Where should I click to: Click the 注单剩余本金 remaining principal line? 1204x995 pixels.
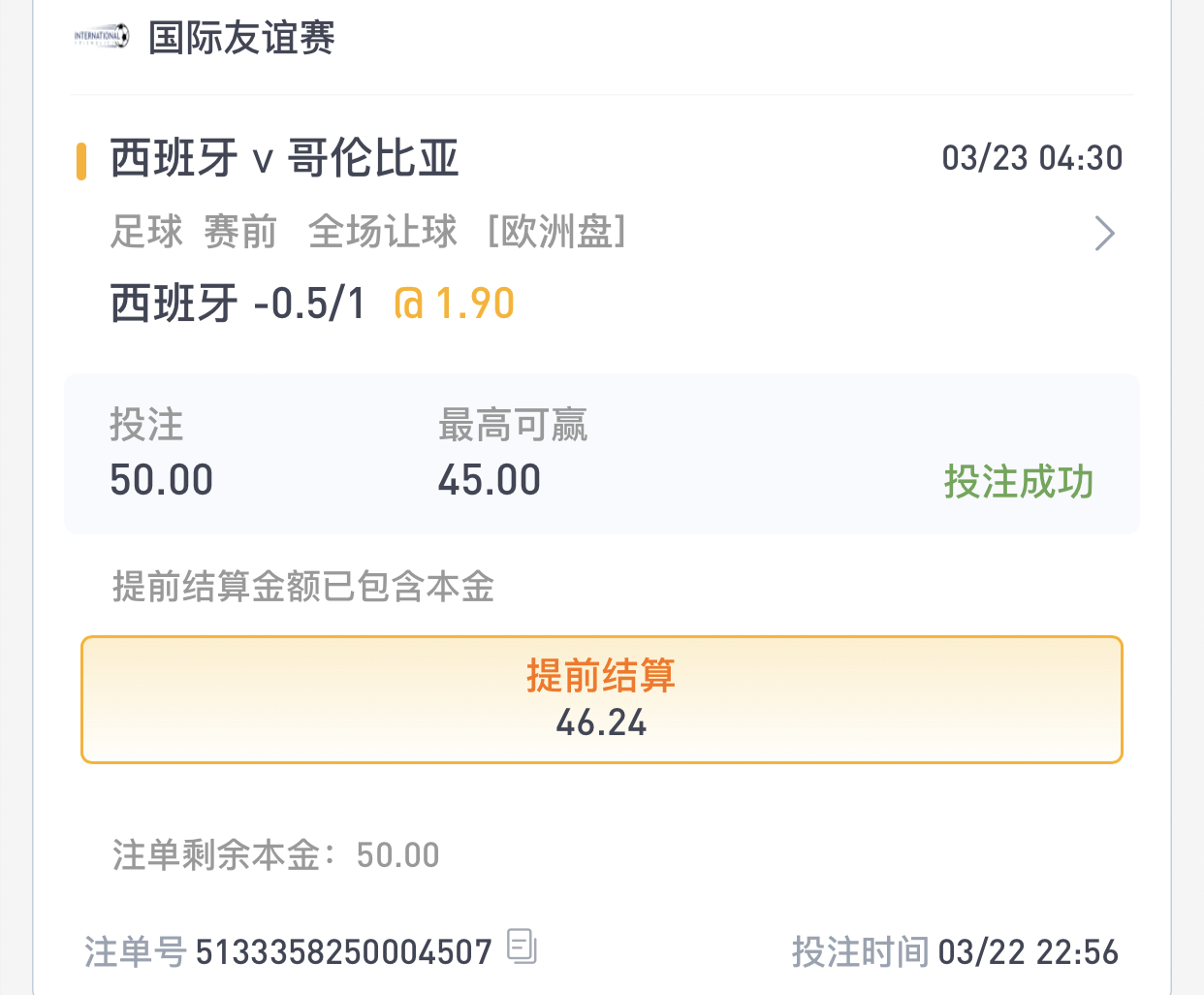coord(276,855)
